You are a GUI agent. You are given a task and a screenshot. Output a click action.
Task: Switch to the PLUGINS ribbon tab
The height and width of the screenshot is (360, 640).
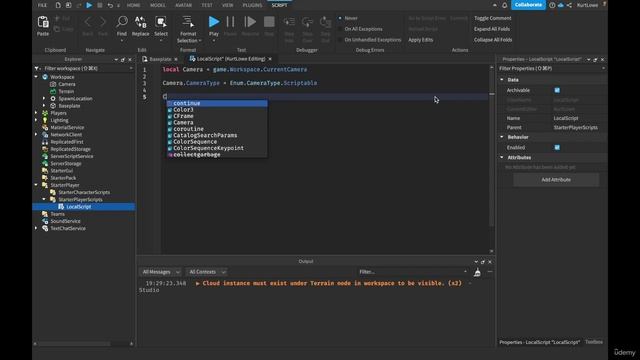click(252, 5)
